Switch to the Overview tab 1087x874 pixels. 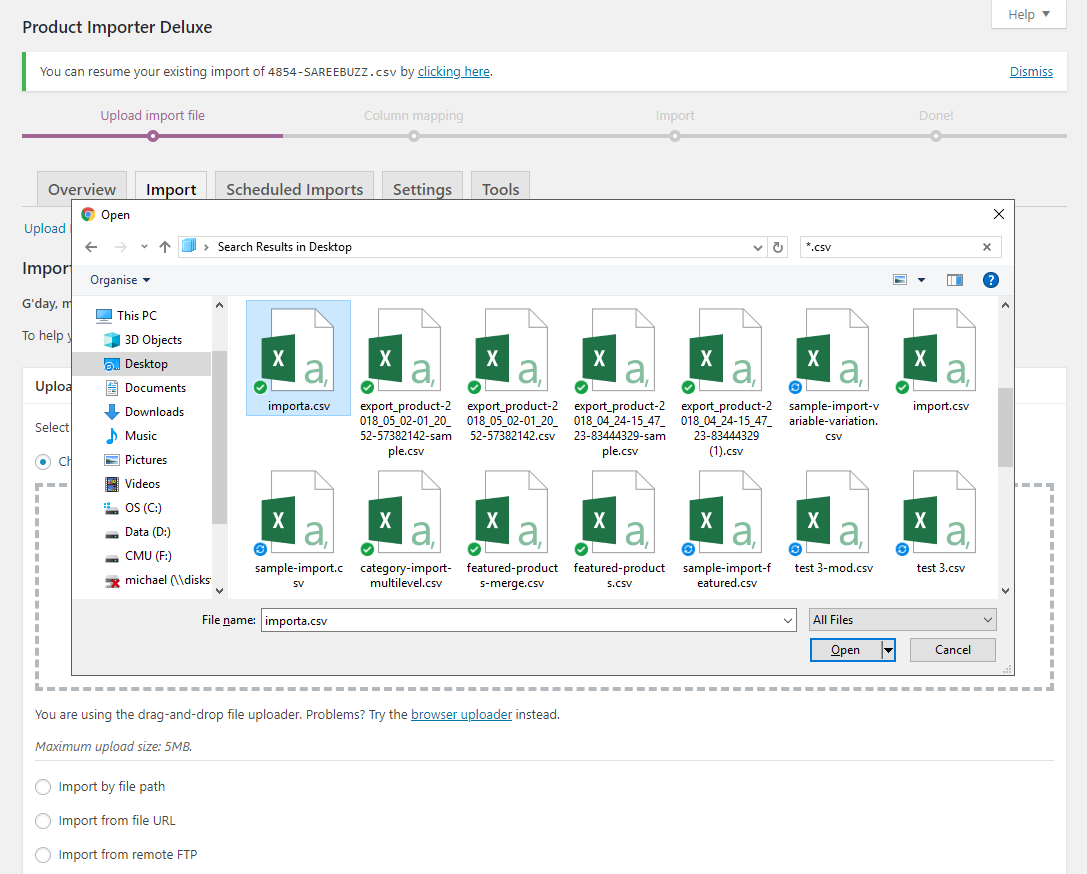click(x=82, y=189)
